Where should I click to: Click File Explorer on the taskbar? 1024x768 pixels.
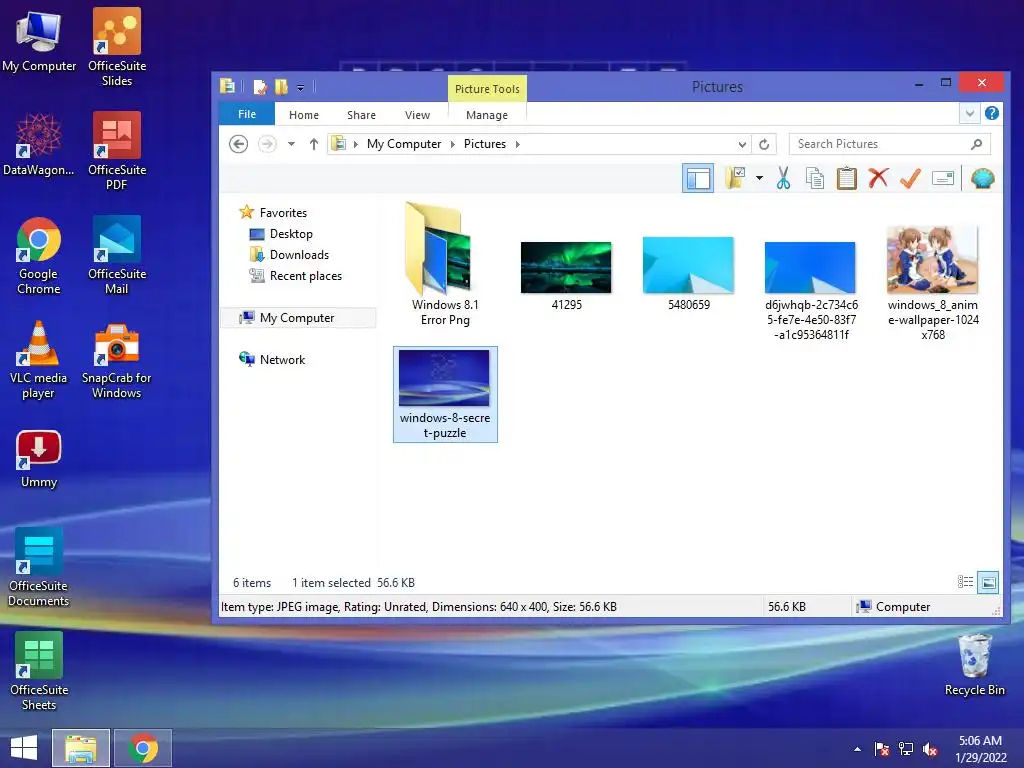click(80, 748)
